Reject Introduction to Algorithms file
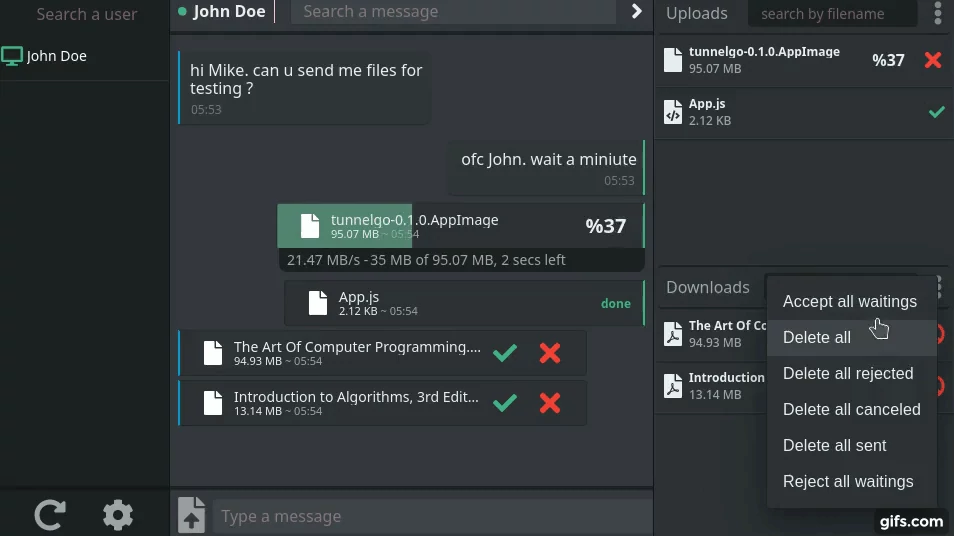This screenshot has height=536, width=954. click(549, 403)
